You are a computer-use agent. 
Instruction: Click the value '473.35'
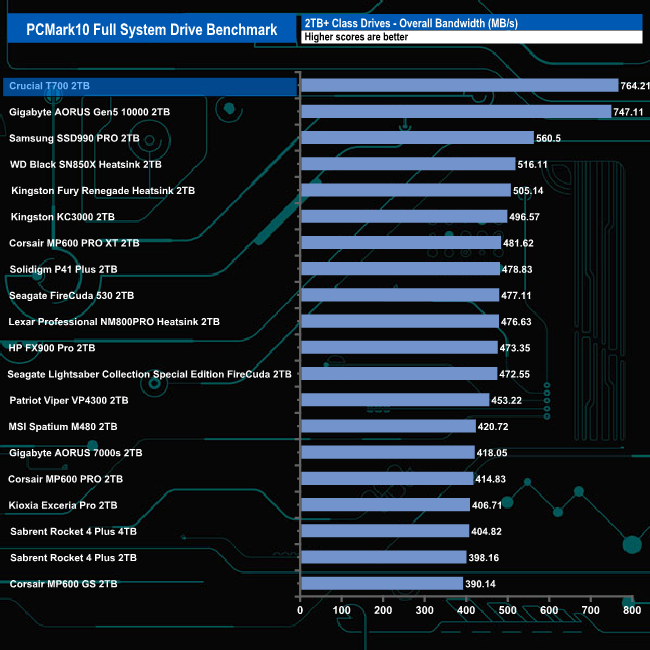point(515,348)
